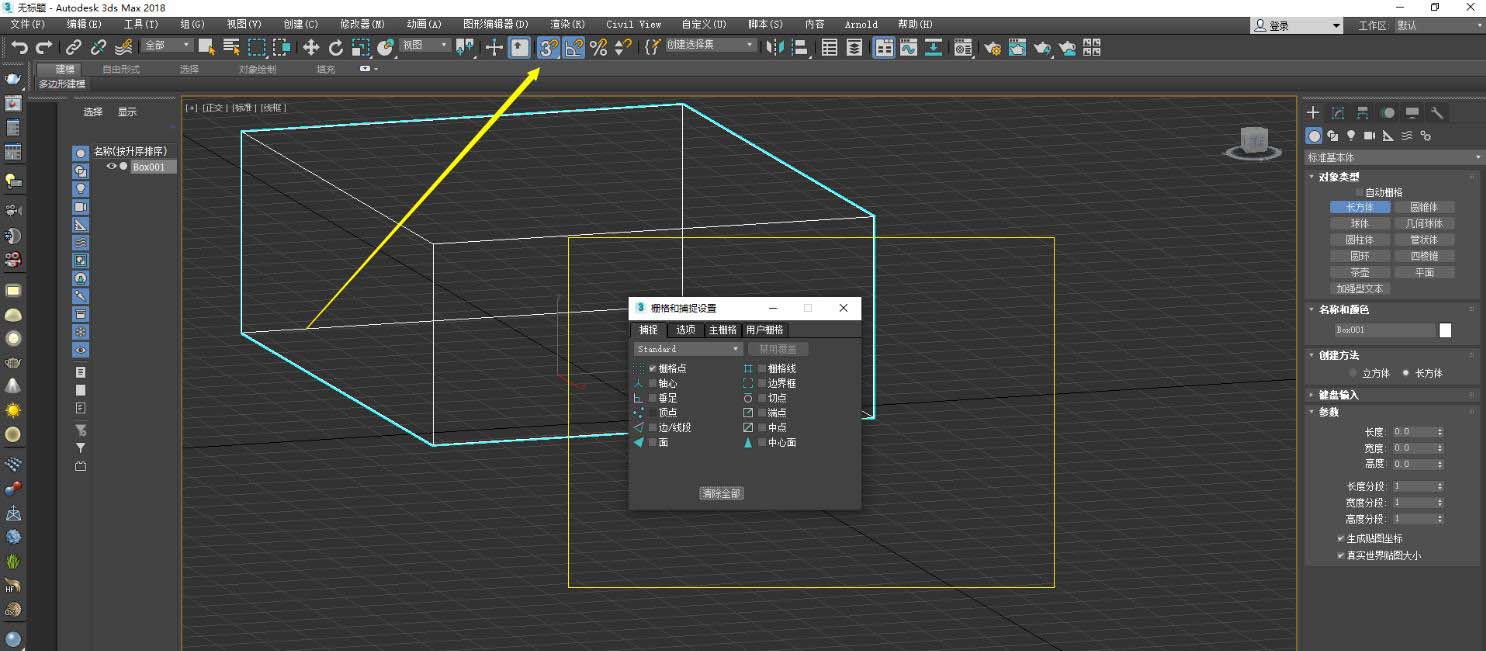The width and height of the screenshot is (1486, 651).
Task: Click the Undo arrow in the main toolbar
Action: tap(19, 47)
